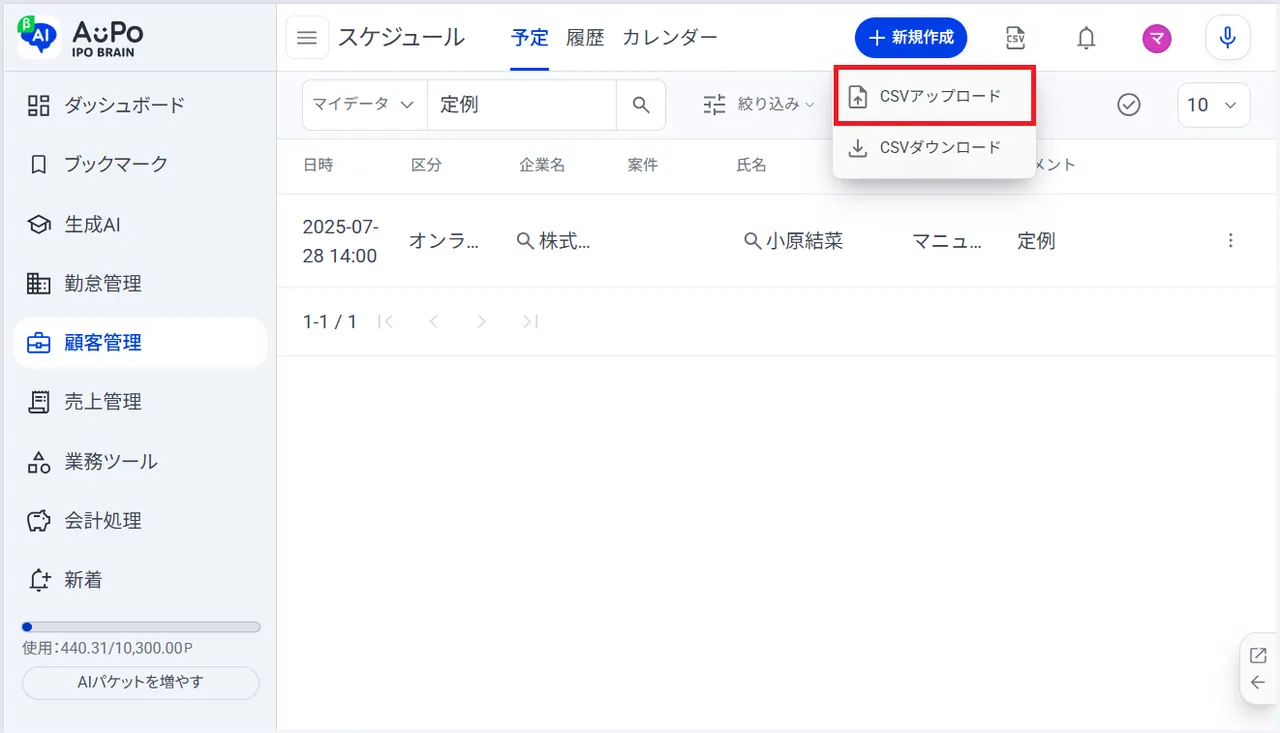Image resolution: width=1280 pixels, height=733 pixels.
Task: Open ブックマーク in the sidebar
Action: [x=140, y=164]
